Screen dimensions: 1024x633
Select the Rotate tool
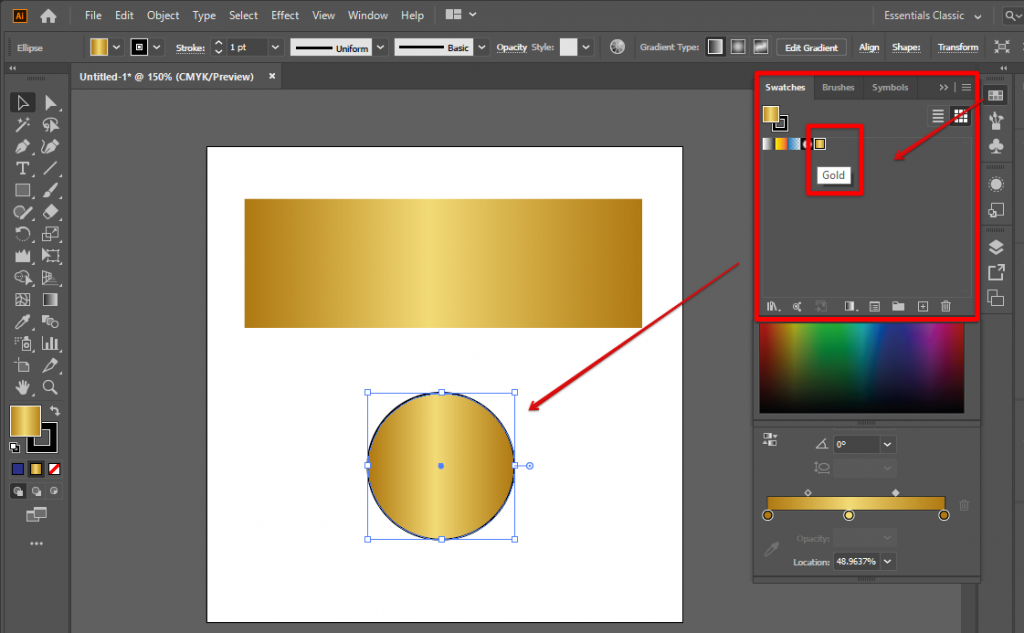point(23,233)
